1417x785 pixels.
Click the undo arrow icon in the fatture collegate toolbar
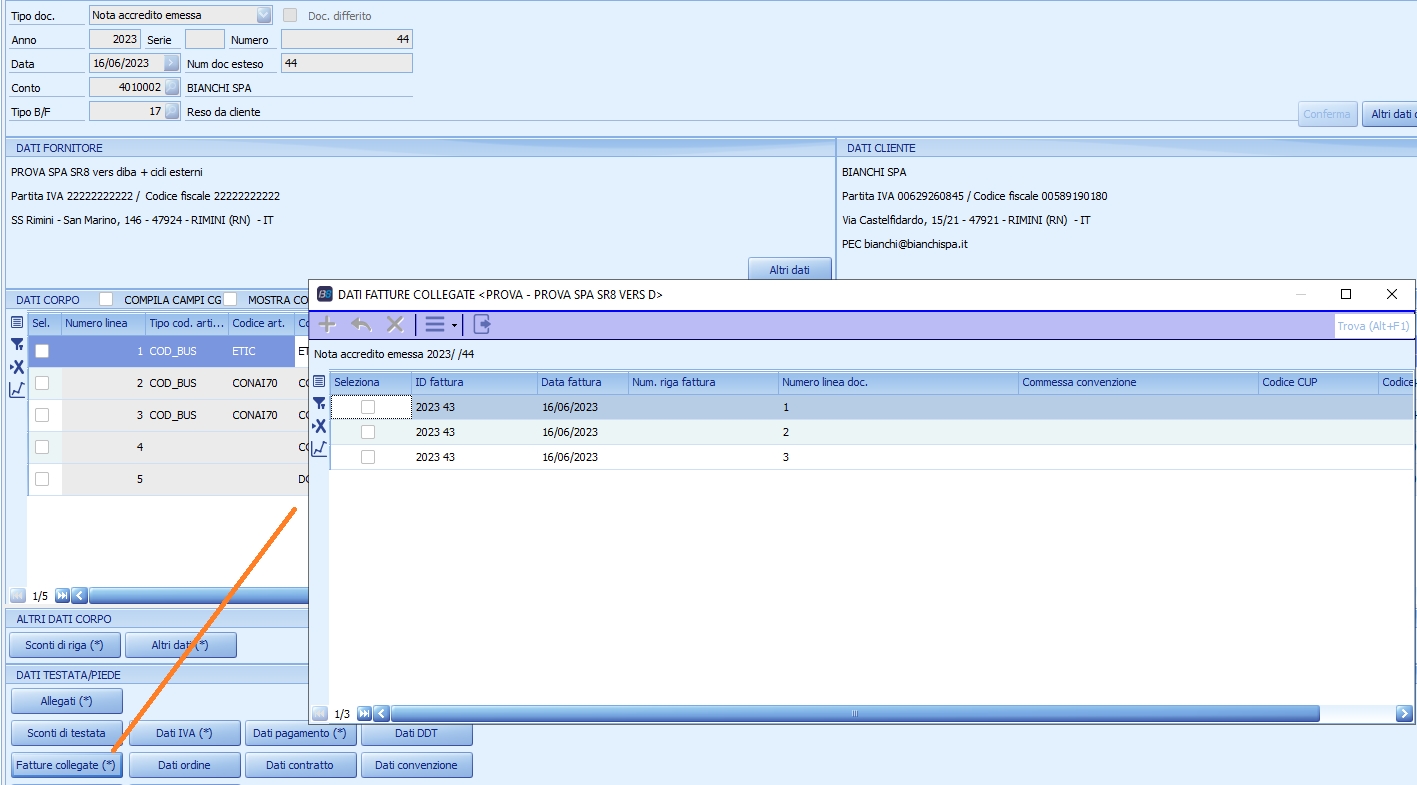pos(361,324)
